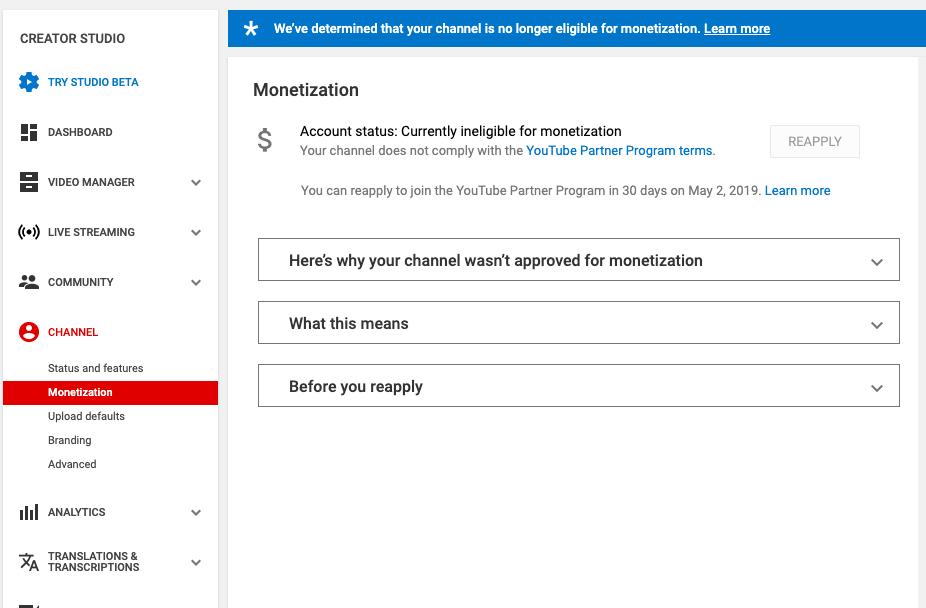
Task: Click the asterisk icon in blue banner
Action: click(x=251, y=28)
